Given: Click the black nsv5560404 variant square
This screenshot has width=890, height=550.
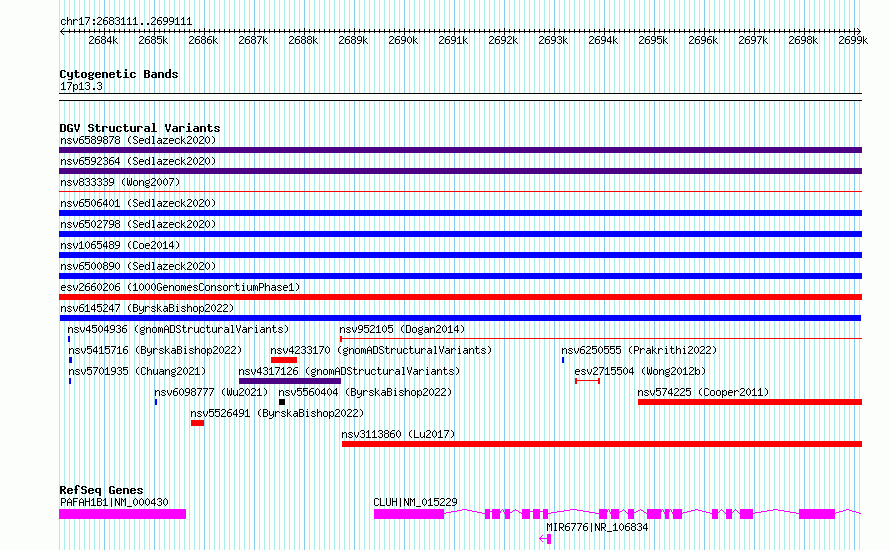Looking at the screenshot, I should point(282,402).
